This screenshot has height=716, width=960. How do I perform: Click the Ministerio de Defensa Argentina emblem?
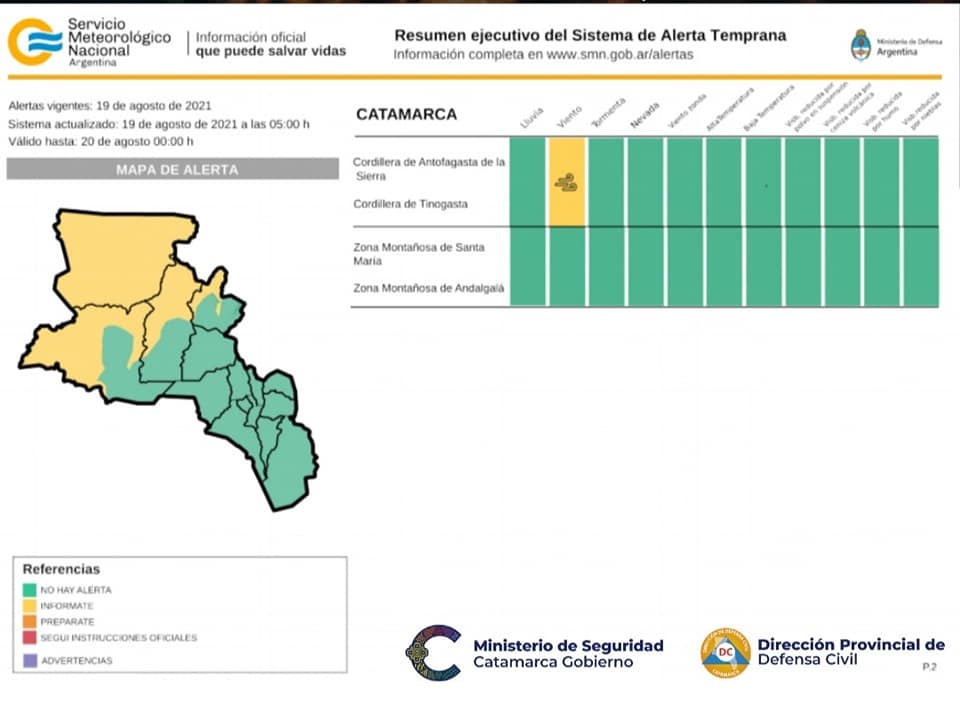860,45
